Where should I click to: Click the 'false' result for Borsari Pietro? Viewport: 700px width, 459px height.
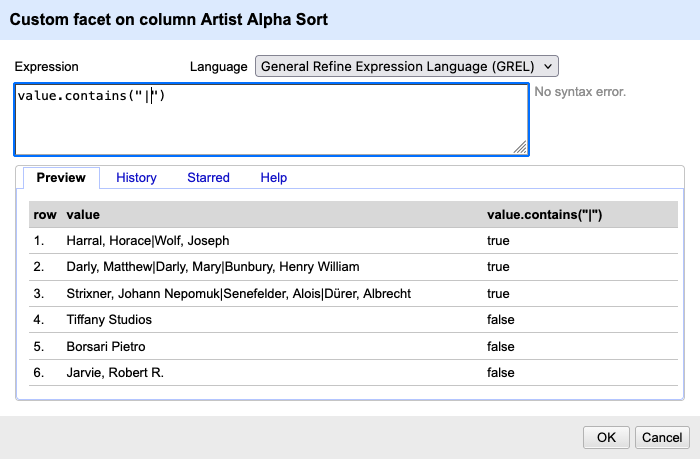(x=500, y=346)
